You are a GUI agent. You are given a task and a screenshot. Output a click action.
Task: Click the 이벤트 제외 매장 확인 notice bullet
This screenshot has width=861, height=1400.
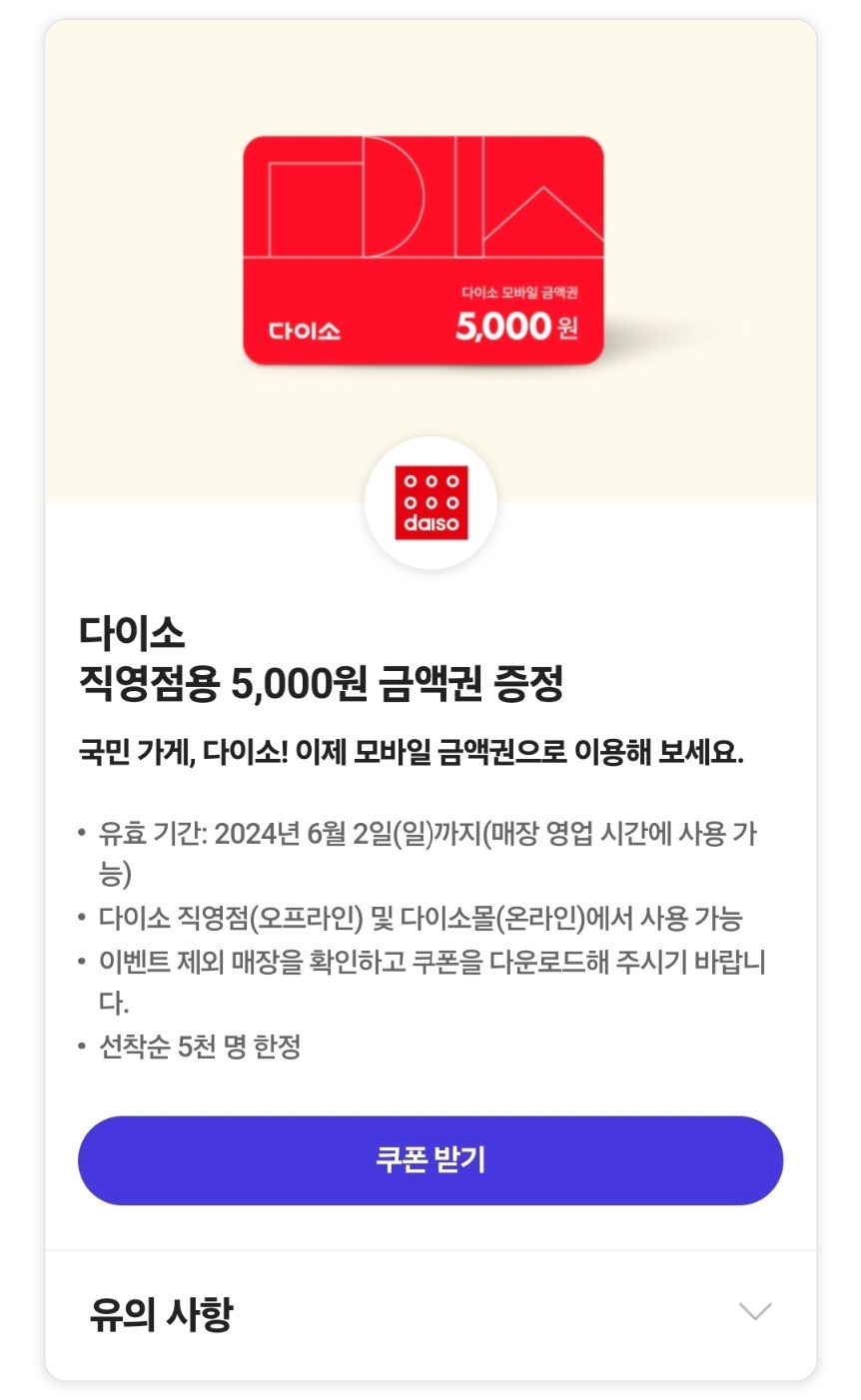coord(422,982)
